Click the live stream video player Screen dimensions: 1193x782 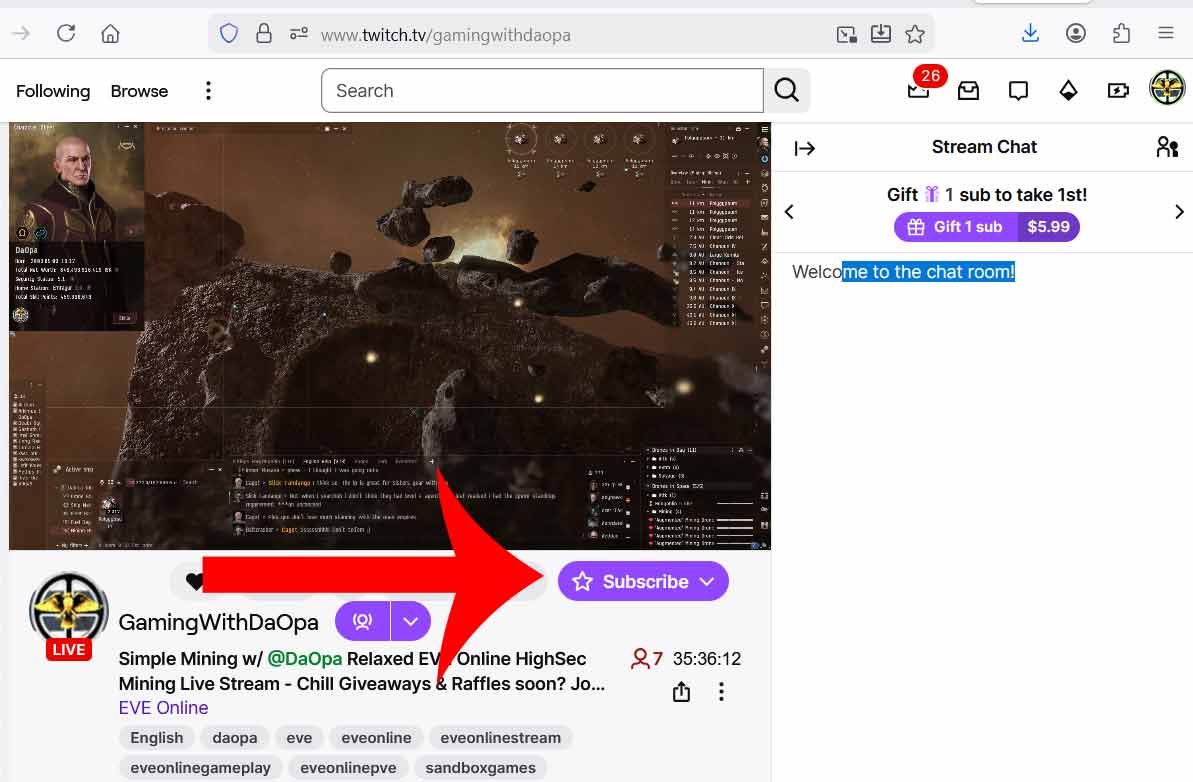tap(390, 335)
